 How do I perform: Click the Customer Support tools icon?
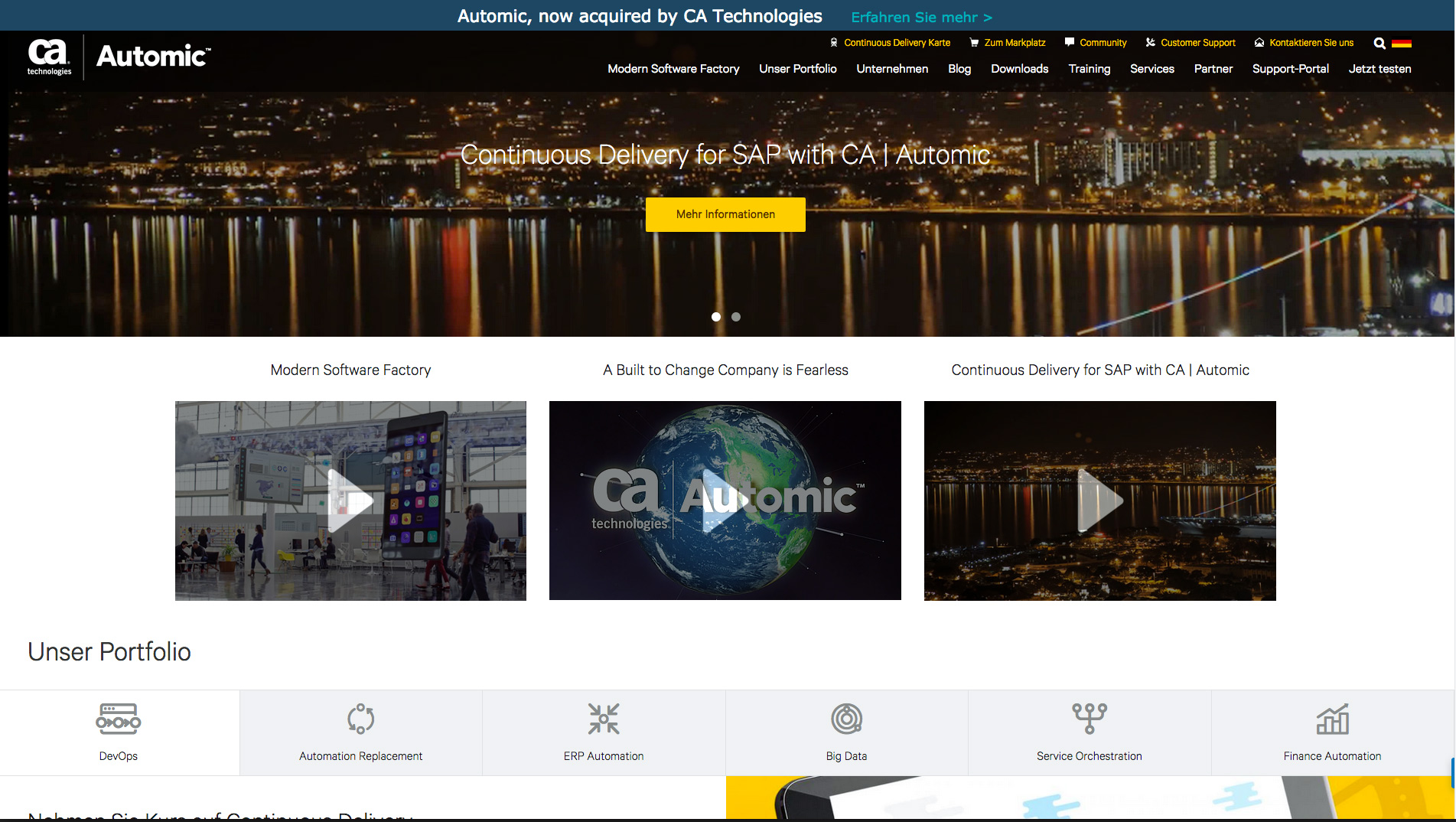[1150, 43]
